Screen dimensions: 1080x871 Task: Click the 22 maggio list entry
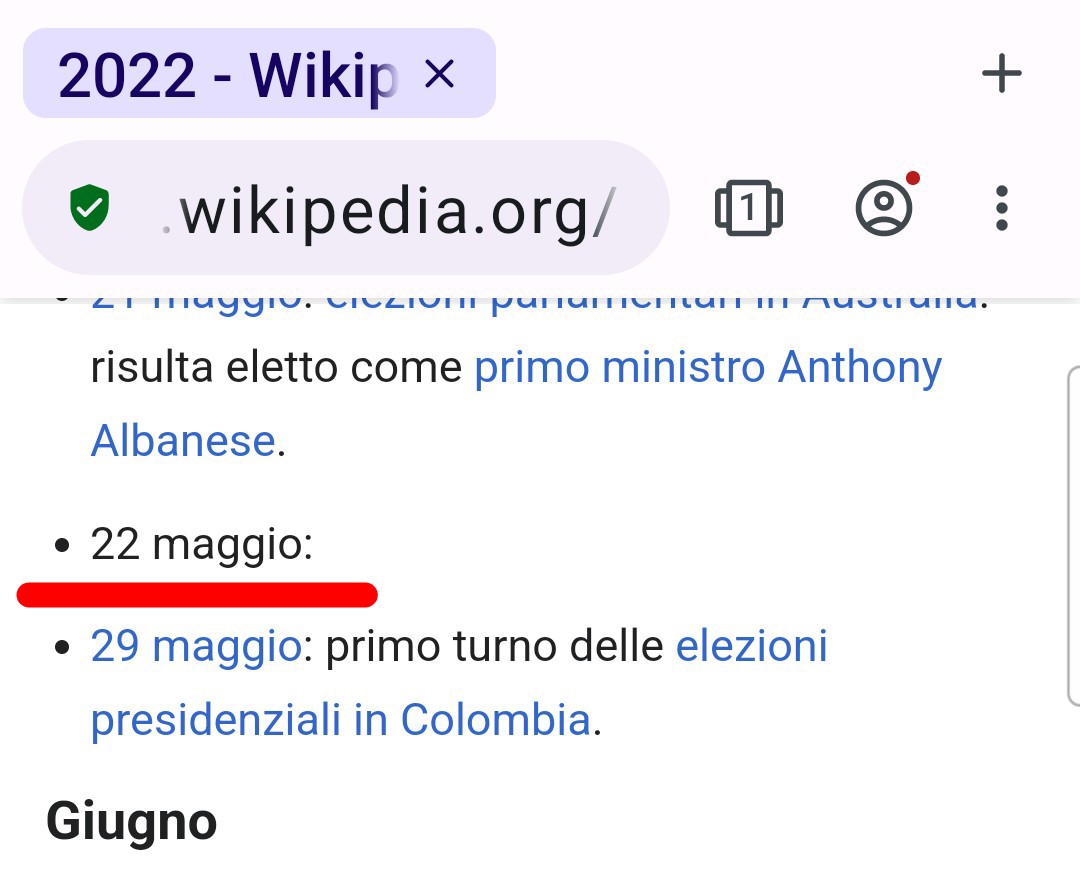[x=201, y=545]
